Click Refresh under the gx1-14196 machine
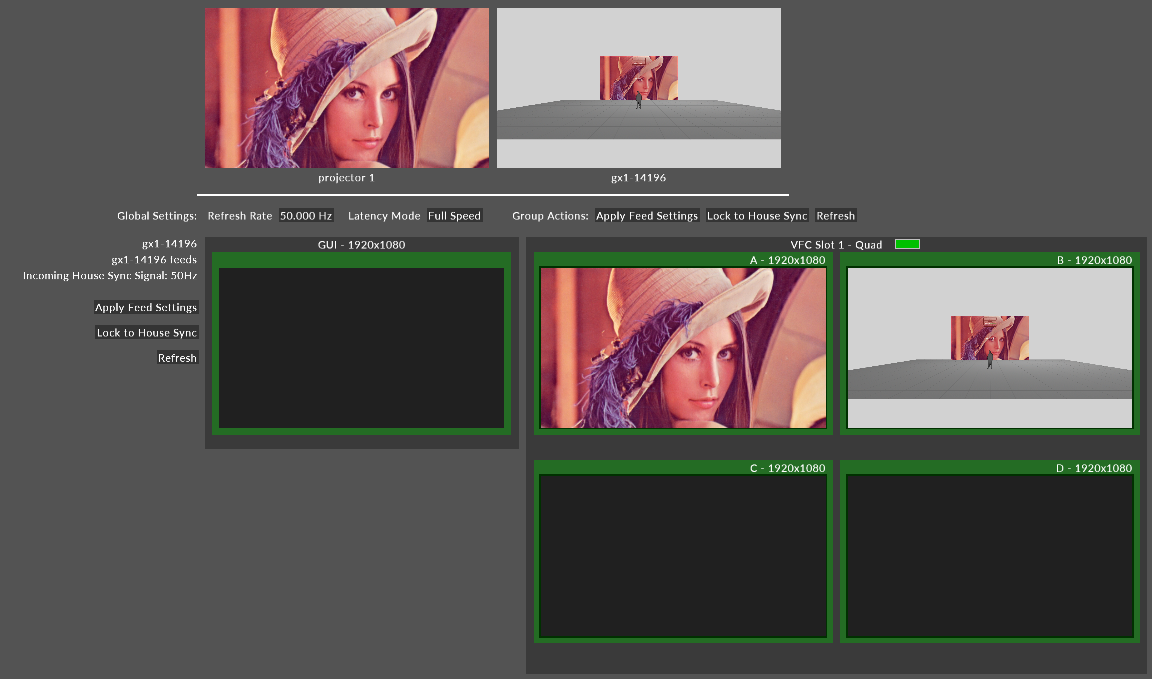The image size is (1152, 679). [x=177, y=358]
